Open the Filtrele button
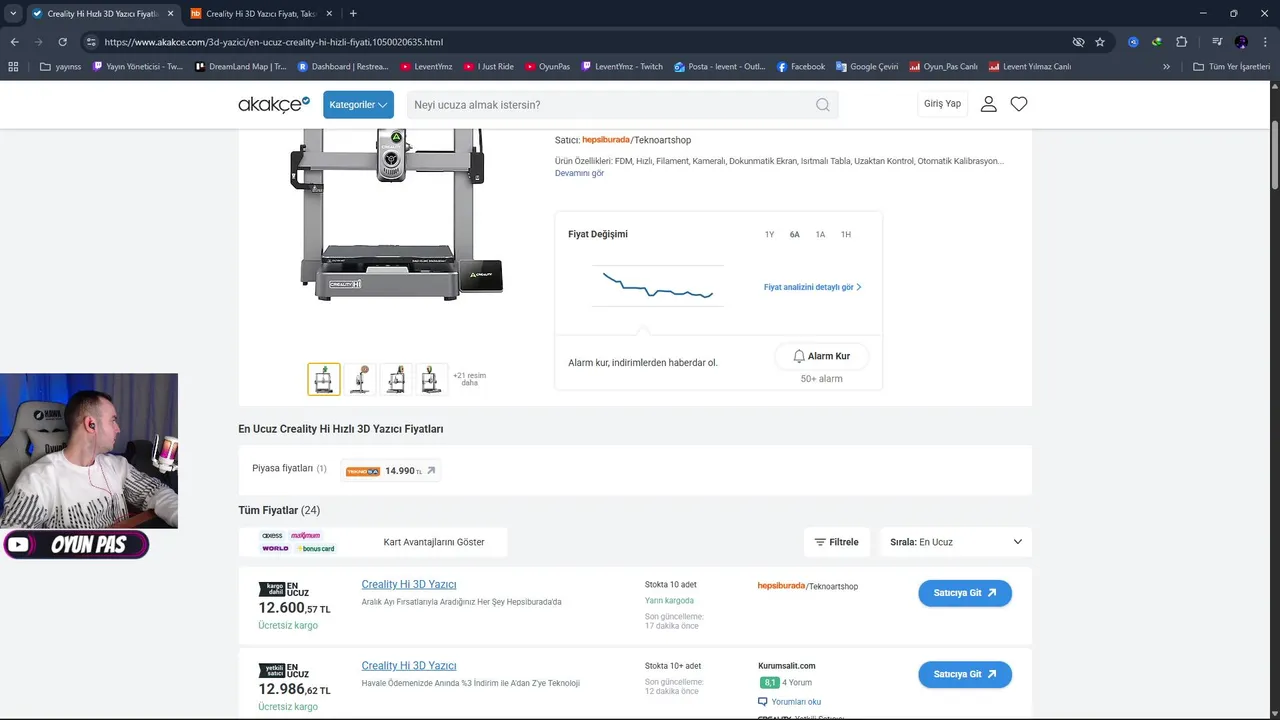This screenshot has width=1280, height=720. click(837, 542)
